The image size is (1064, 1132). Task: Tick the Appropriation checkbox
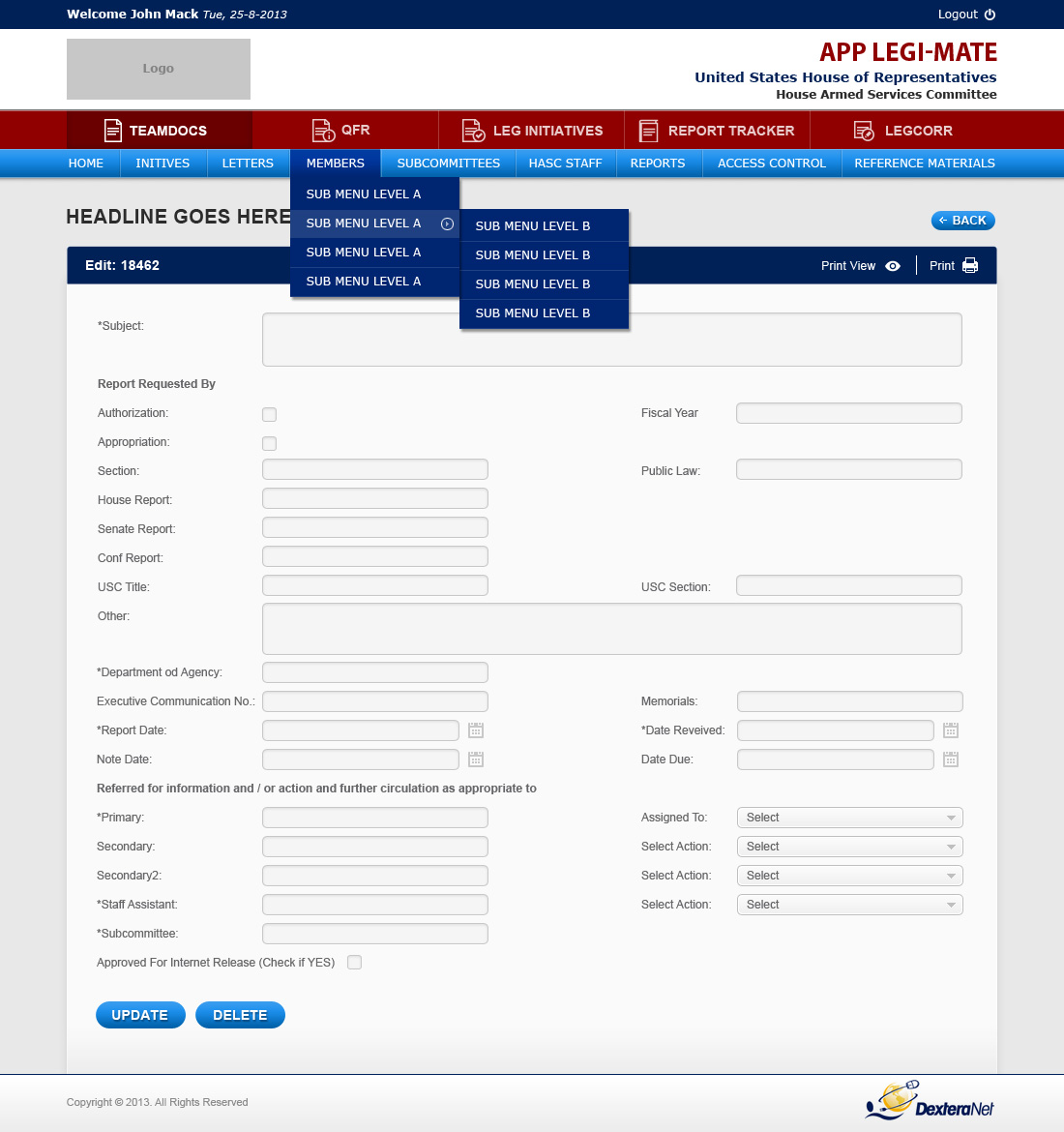click(270, 444)
